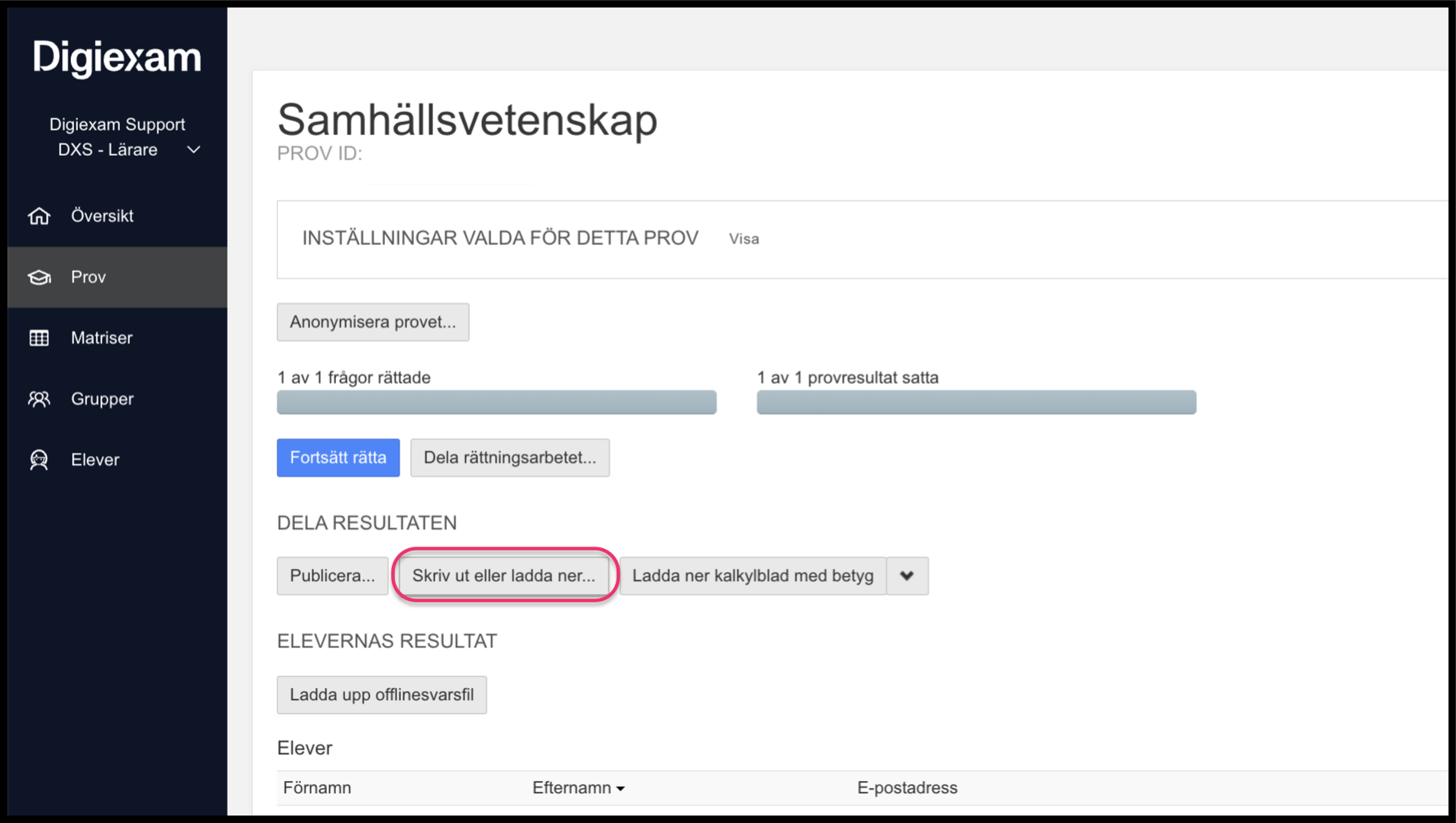Click the ELEVERNAS RESULTAT heading

coord(387,641)
